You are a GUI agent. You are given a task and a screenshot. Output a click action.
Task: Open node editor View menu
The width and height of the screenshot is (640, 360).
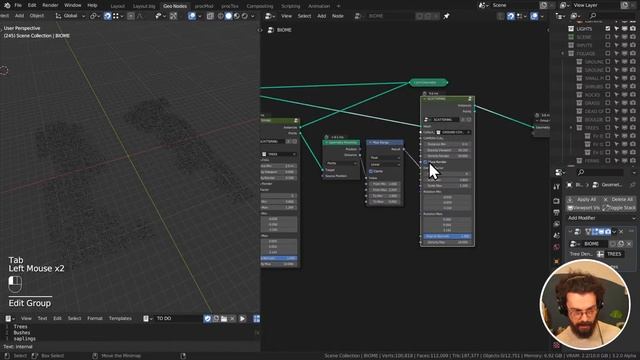click(286, 16)
